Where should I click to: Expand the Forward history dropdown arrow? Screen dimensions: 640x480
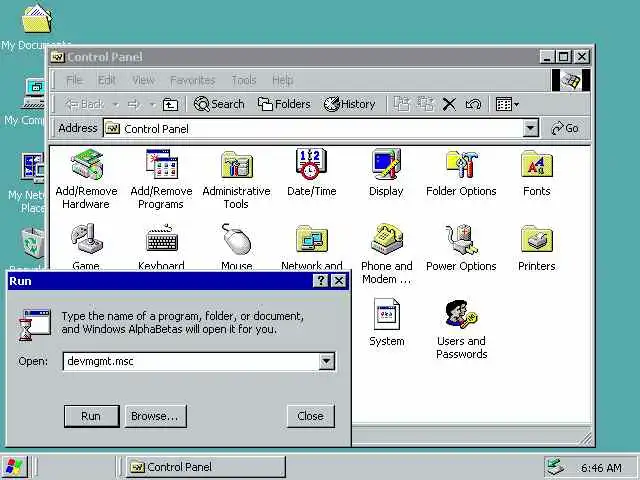point(153,105)
